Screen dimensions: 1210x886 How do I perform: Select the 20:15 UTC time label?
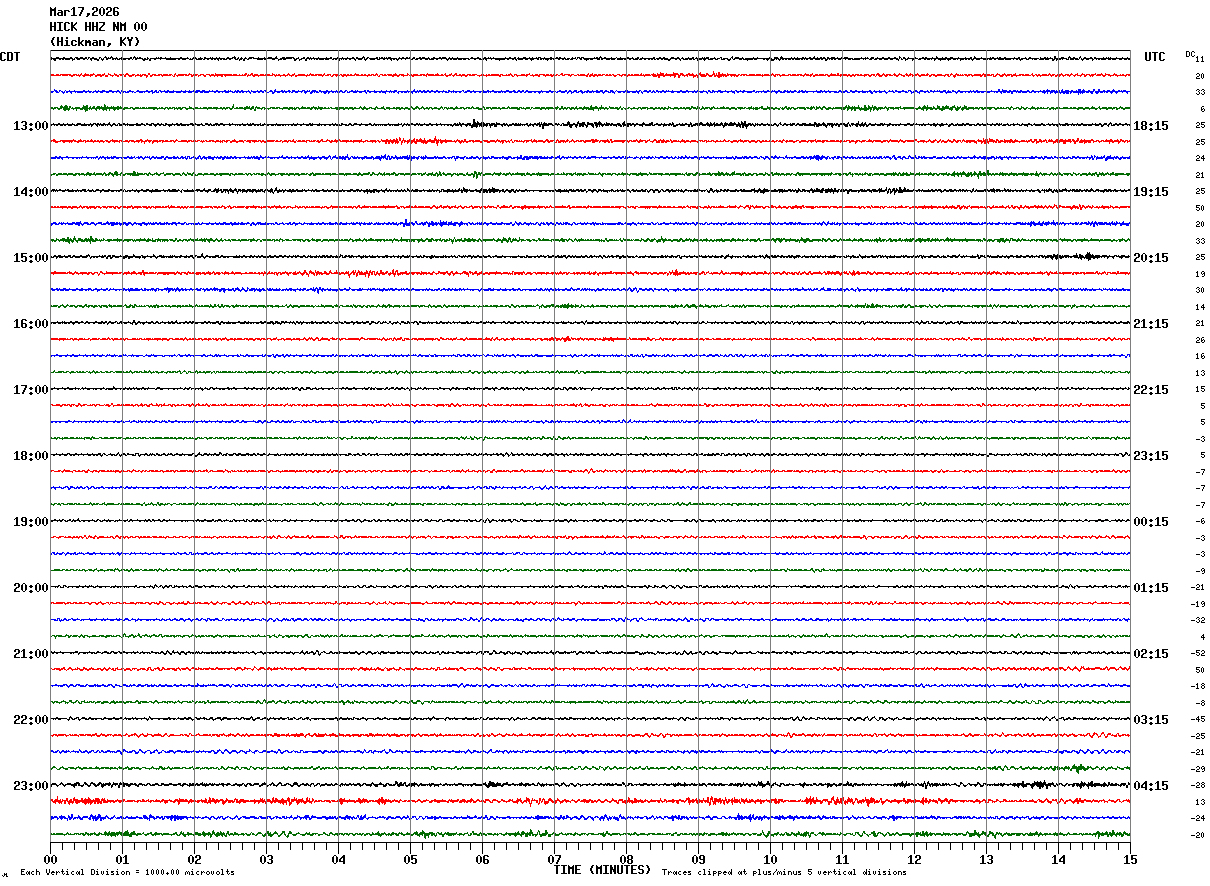pyautogui.click(x=1151, y=258)
